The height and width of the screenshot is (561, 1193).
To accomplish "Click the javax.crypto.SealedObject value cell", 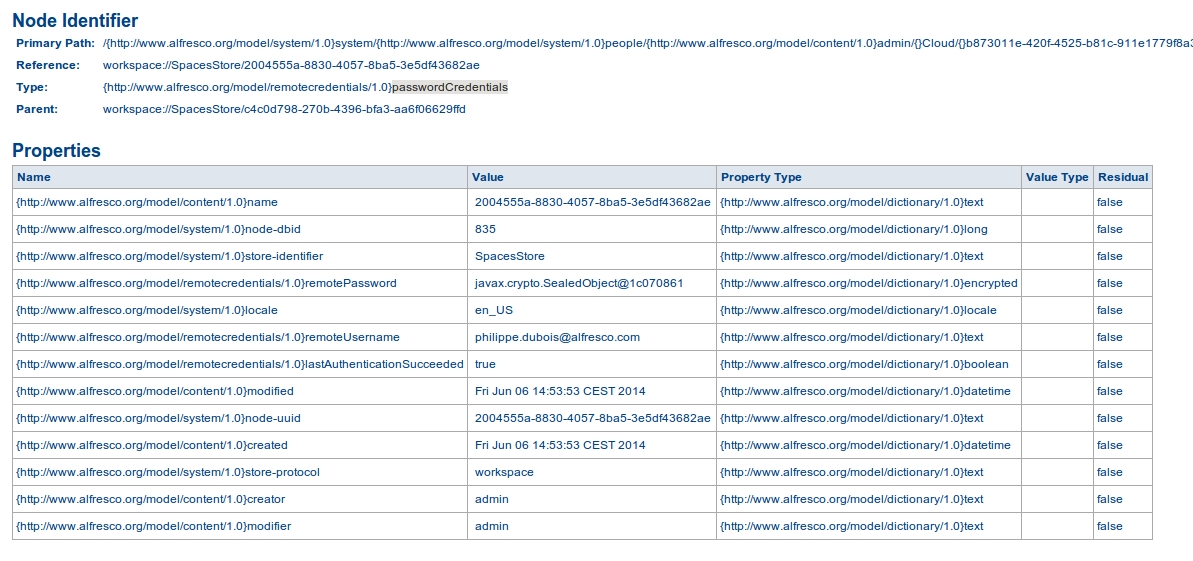I will [x=592, y=283].
